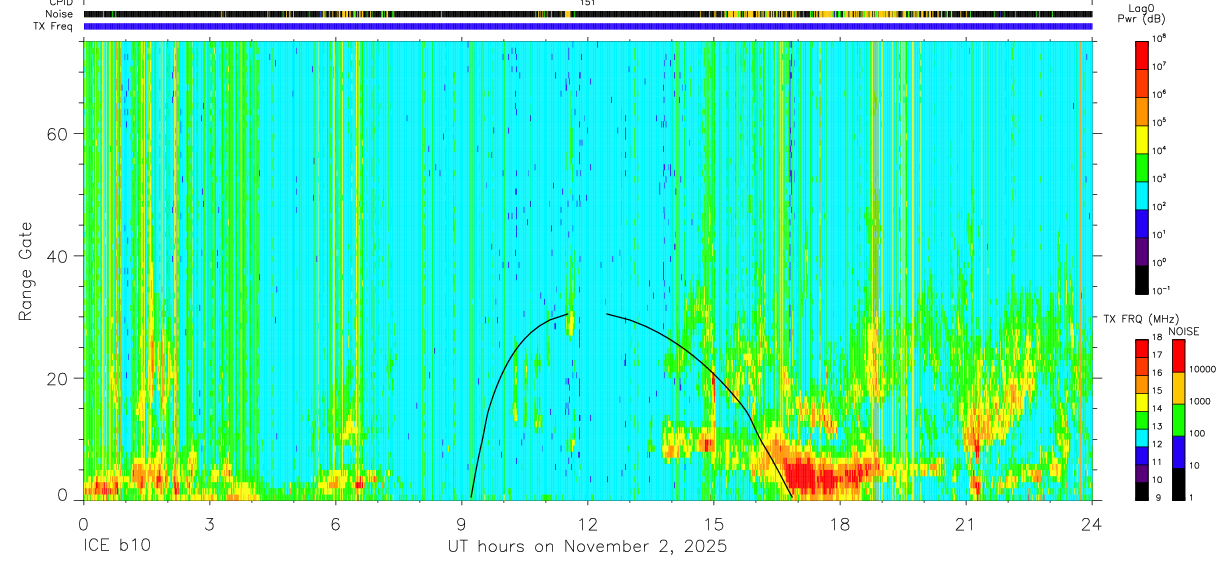The image size is (1228, 567).
Task: Click the red segment of Lag0 Pwr colorbar
Action: click(1143, 54)
